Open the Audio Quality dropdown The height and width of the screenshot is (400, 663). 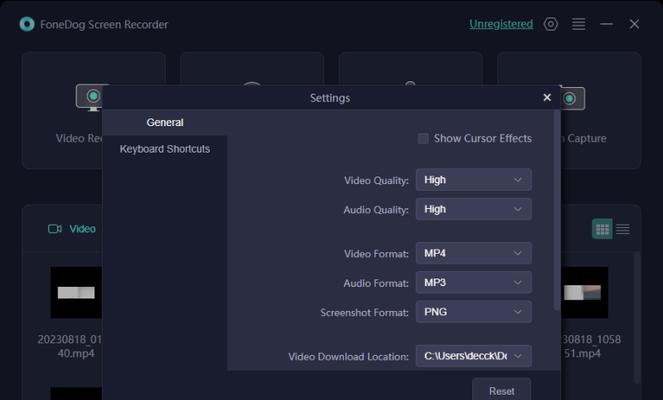point(474,209)
